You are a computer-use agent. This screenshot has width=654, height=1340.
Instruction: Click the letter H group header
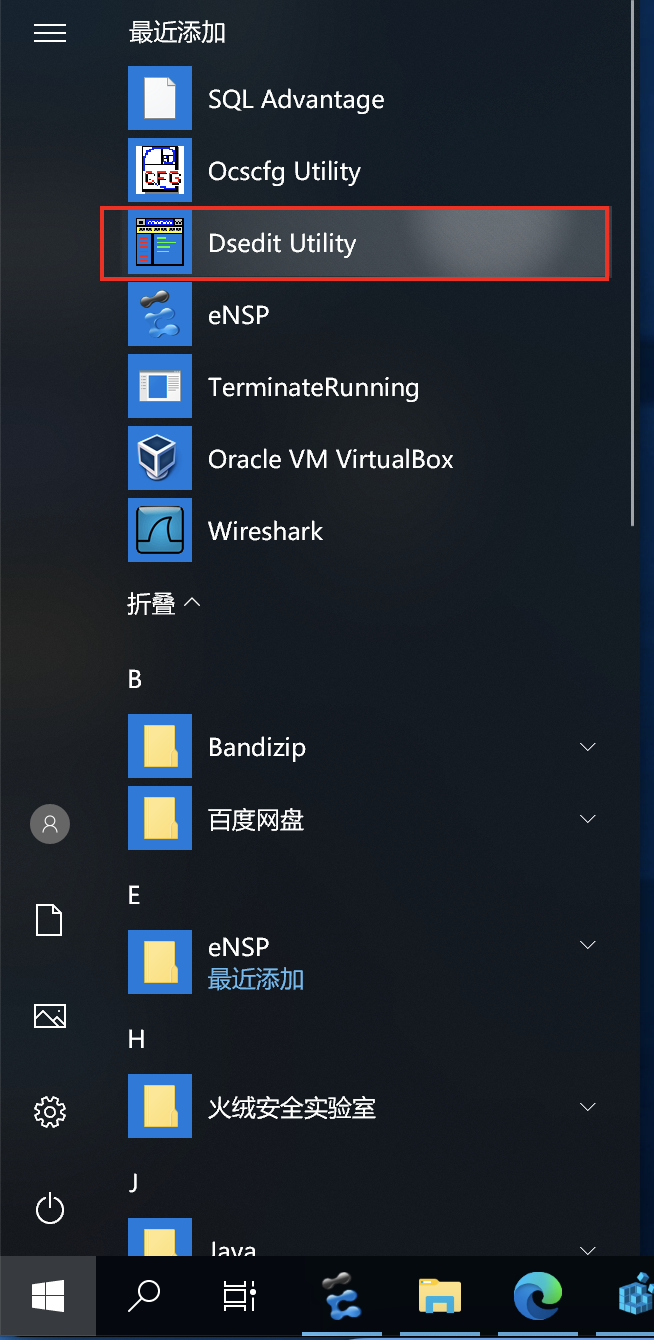[x=136, y=1039]
